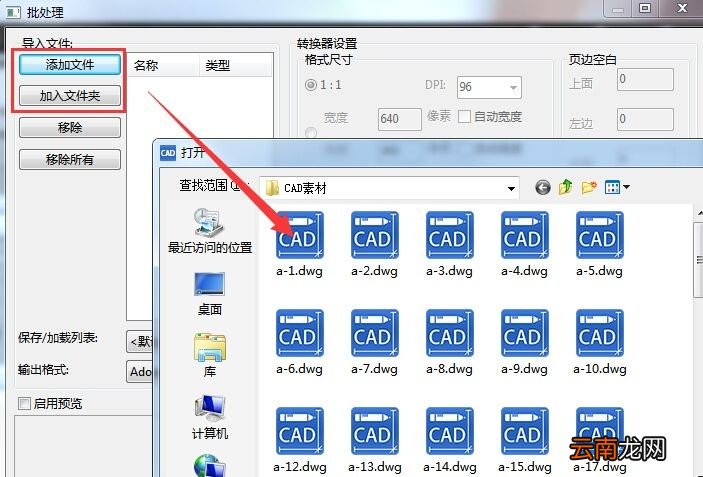Open the 保存/加载列表 dropdown
This screenshot has width=703, height=477.
pos(140,342)
